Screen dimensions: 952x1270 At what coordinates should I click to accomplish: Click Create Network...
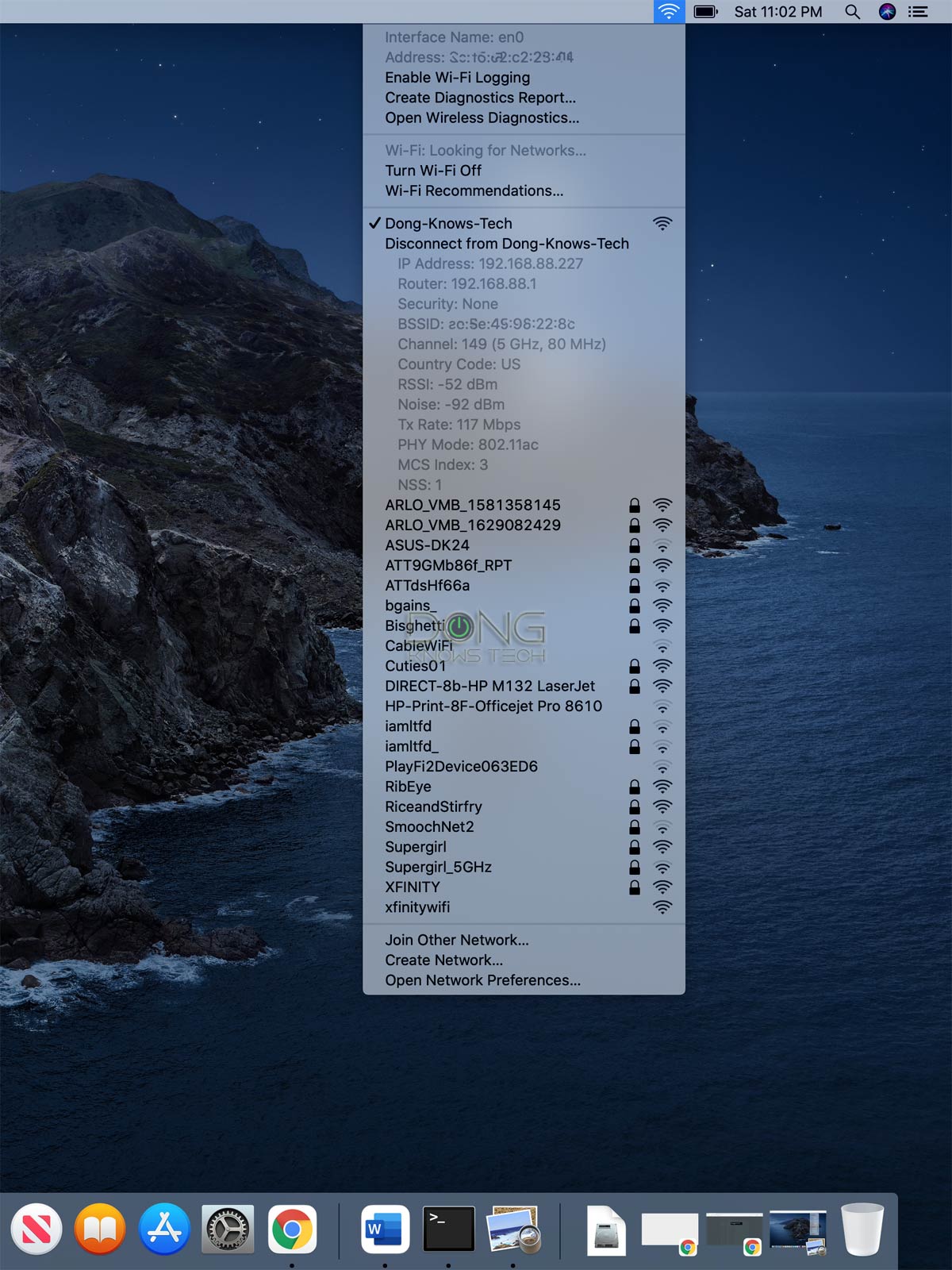524,960
